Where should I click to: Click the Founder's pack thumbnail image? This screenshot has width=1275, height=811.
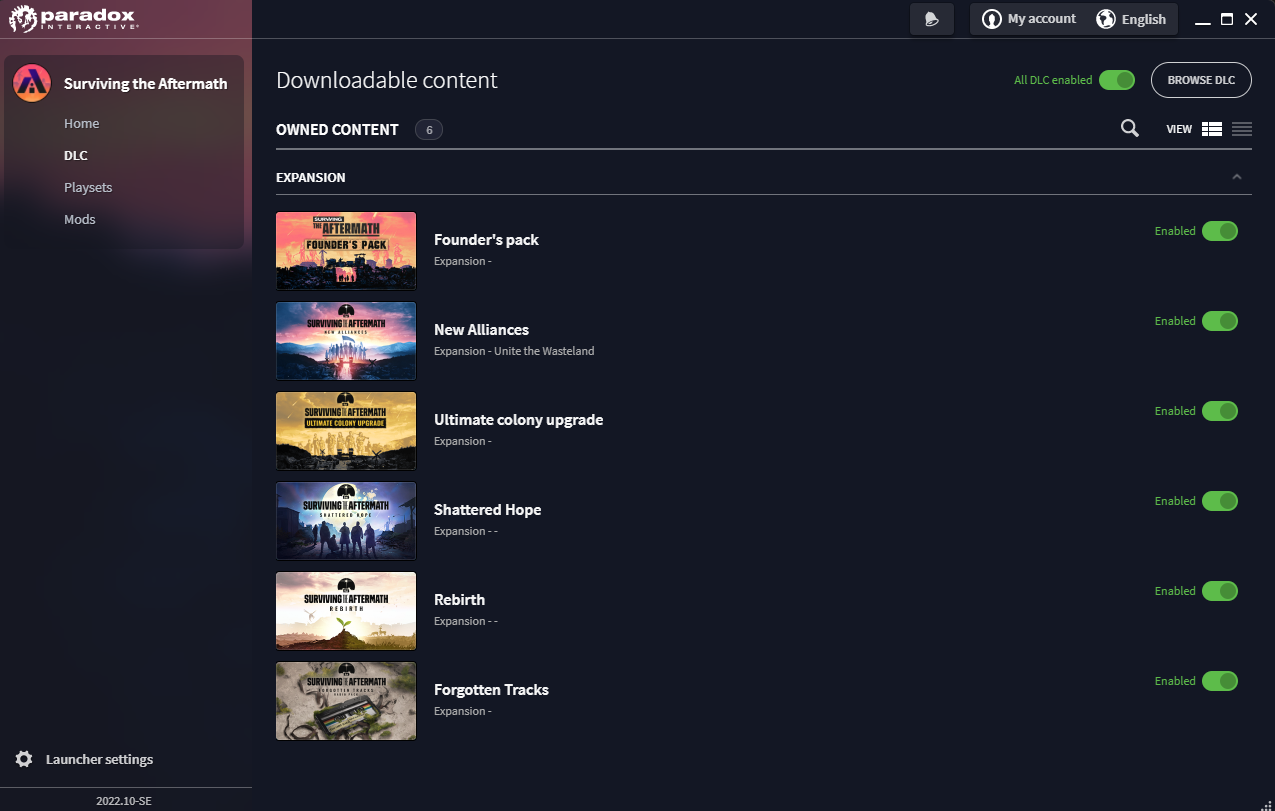pyautogui.click(x=346, y=250)
